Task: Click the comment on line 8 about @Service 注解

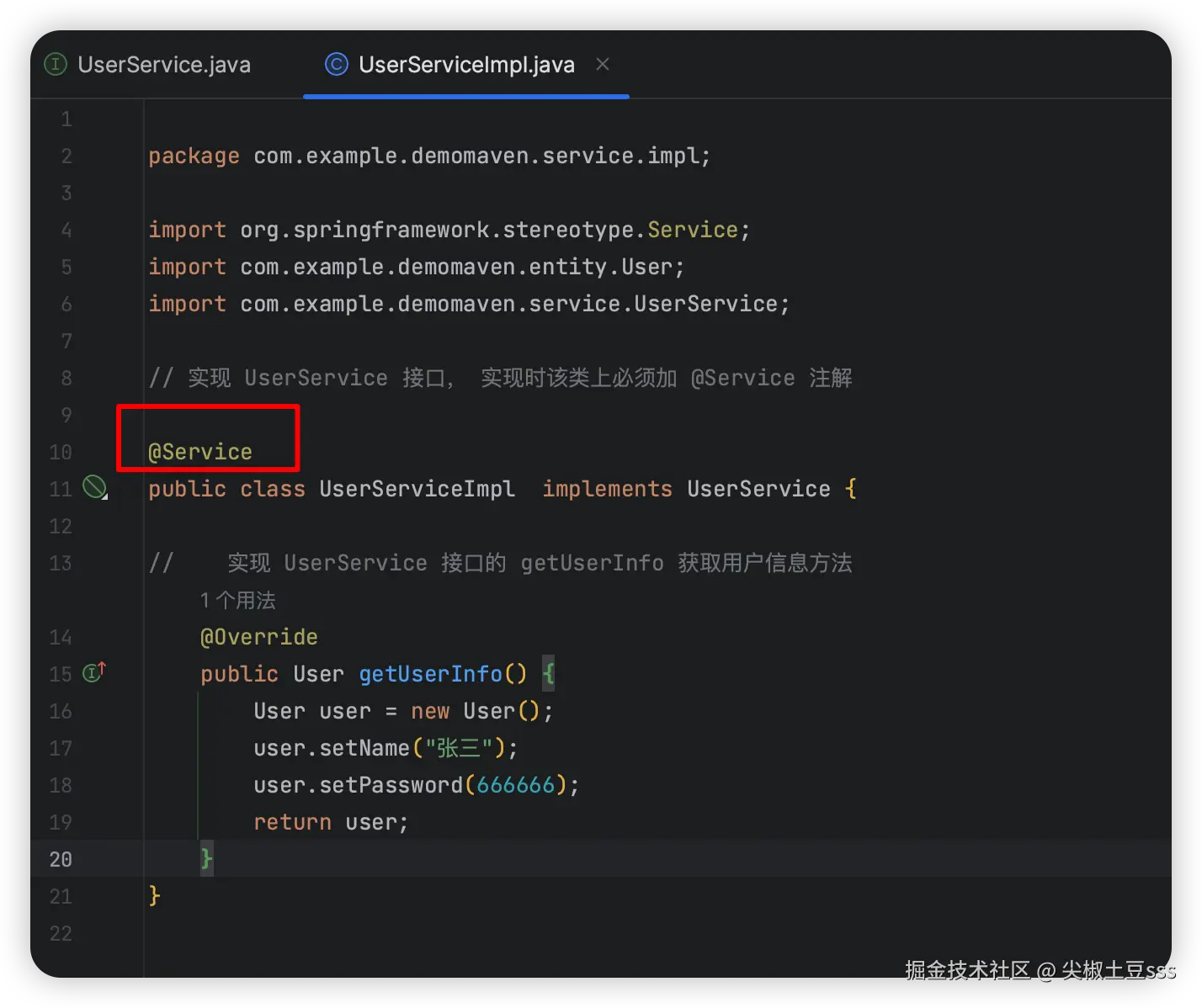Action: pos(501,378)
